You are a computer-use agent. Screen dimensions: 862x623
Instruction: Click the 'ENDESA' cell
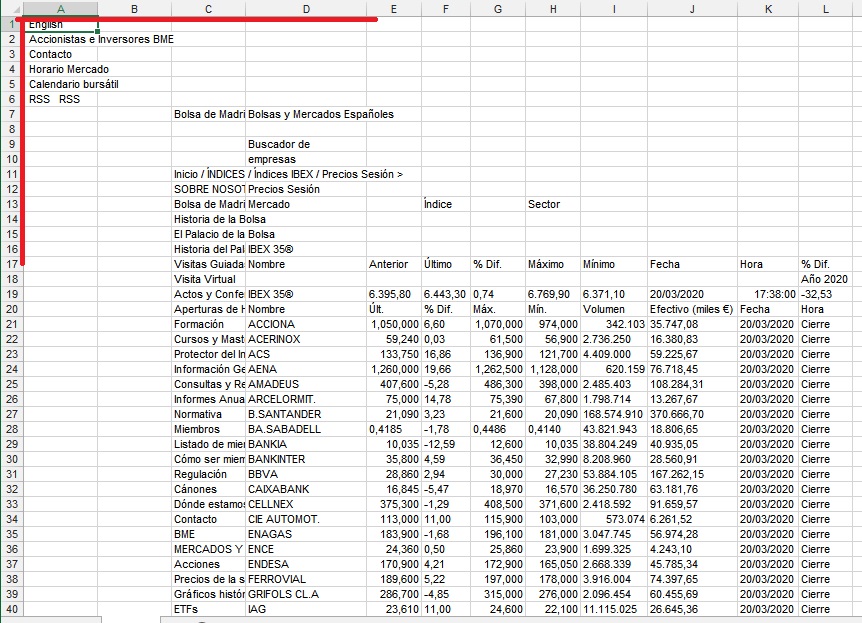point(306,564)
